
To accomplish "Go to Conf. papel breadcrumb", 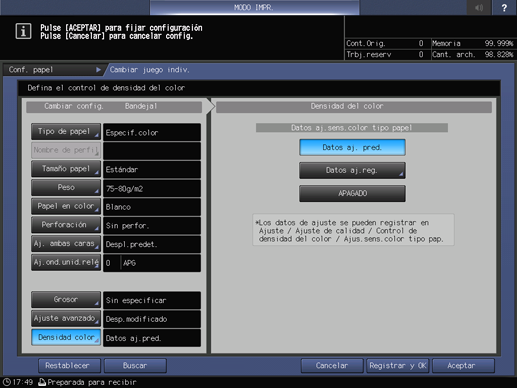I will point(53,70).
